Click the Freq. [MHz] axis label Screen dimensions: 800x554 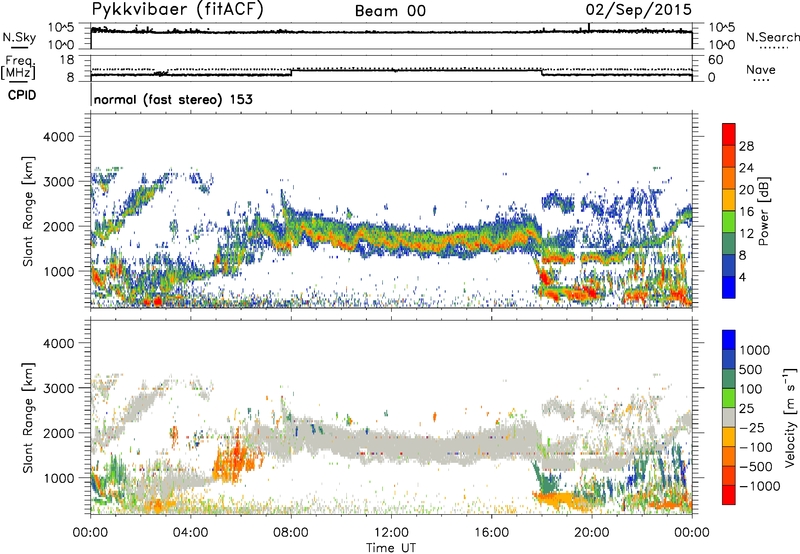click(20, 68)
